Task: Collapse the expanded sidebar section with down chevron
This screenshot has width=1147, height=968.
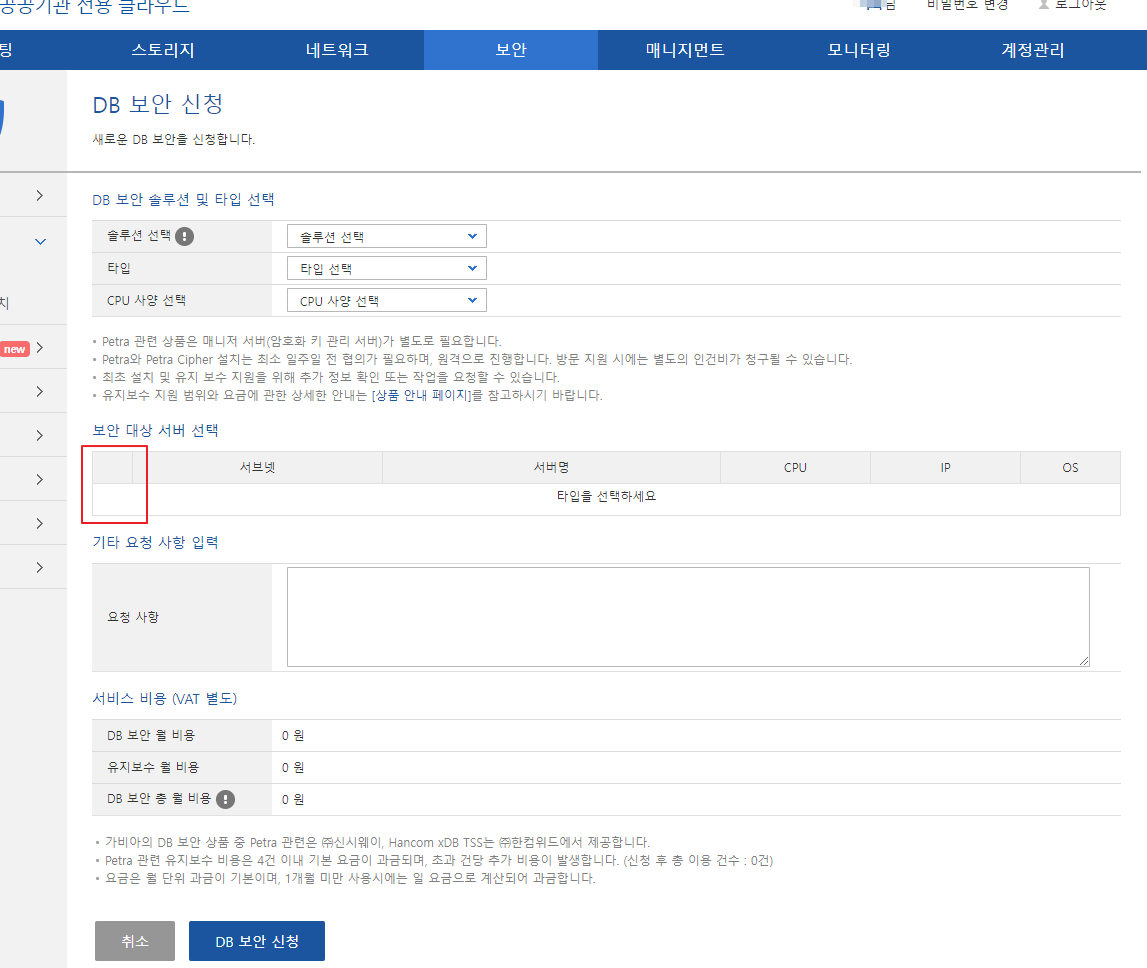Action: [x=40, y=241]
